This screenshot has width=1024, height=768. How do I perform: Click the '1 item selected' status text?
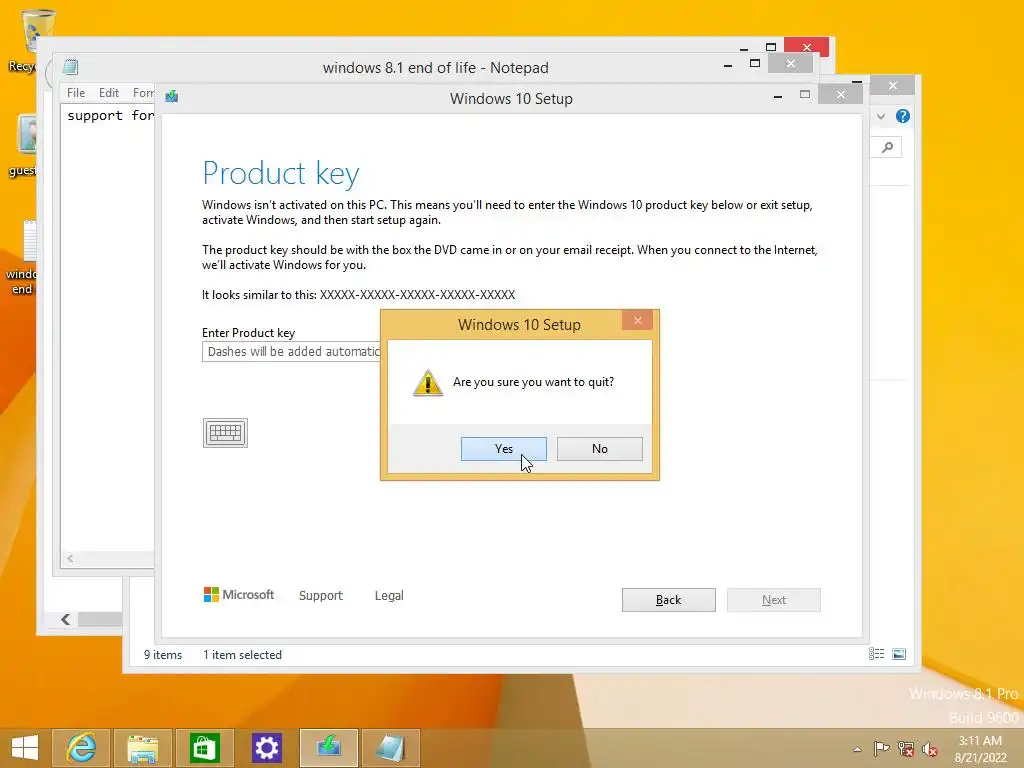(x=242, y=654)
